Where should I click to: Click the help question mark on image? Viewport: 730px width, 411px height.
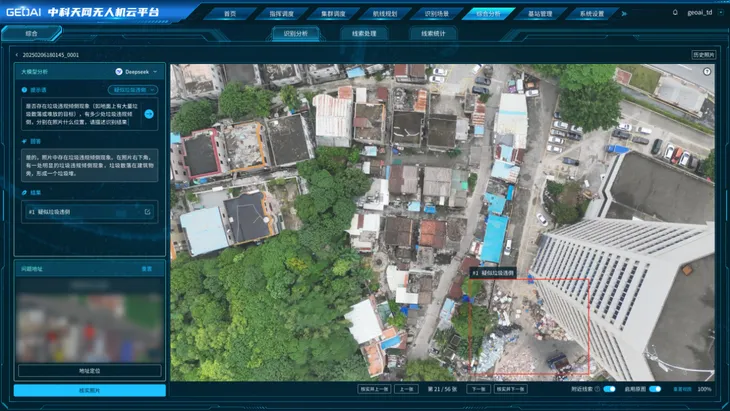[708, 73]
